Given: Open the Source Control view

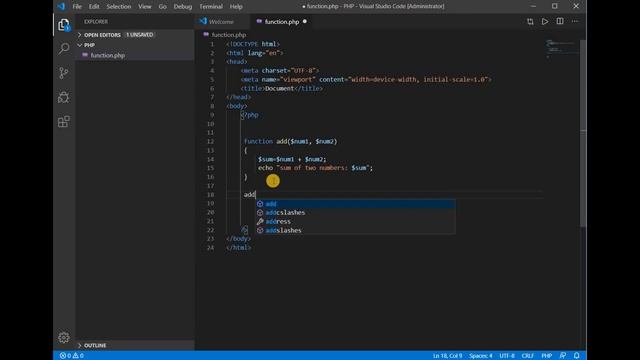Looking at the screenshot, I should point(64,73).
